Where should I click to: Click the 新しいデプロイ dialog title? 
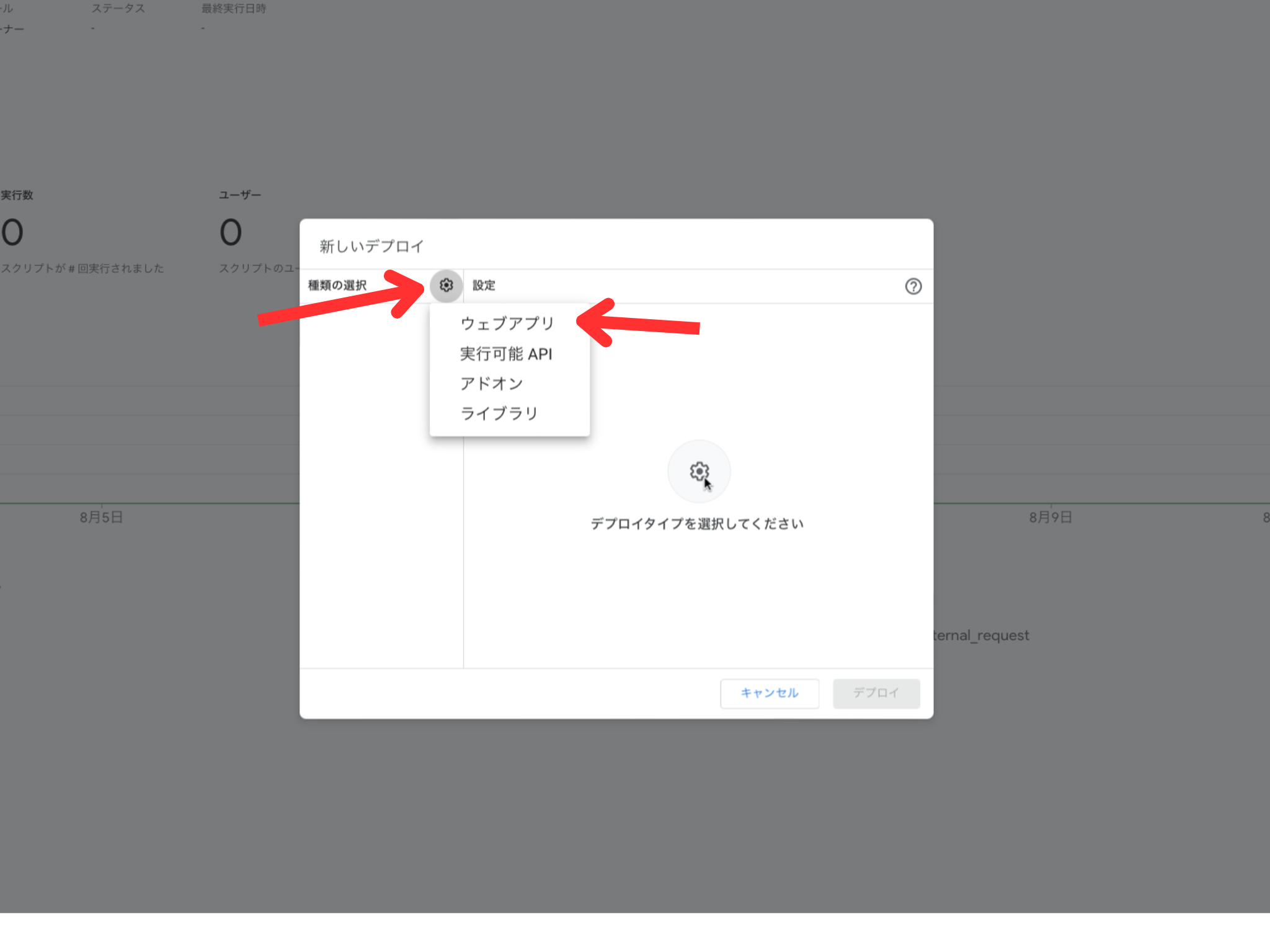click(370, 245)
